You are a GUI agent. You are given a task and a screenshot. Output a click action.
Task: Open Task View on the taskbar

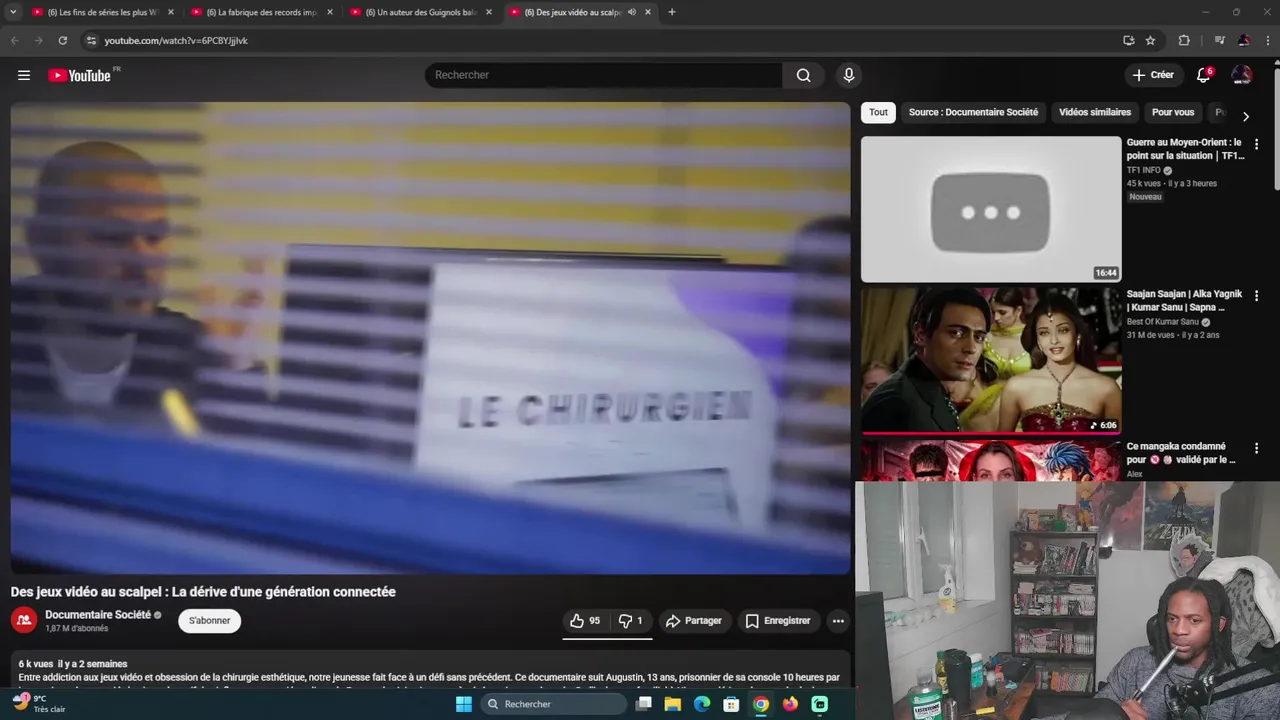point(644,704)
